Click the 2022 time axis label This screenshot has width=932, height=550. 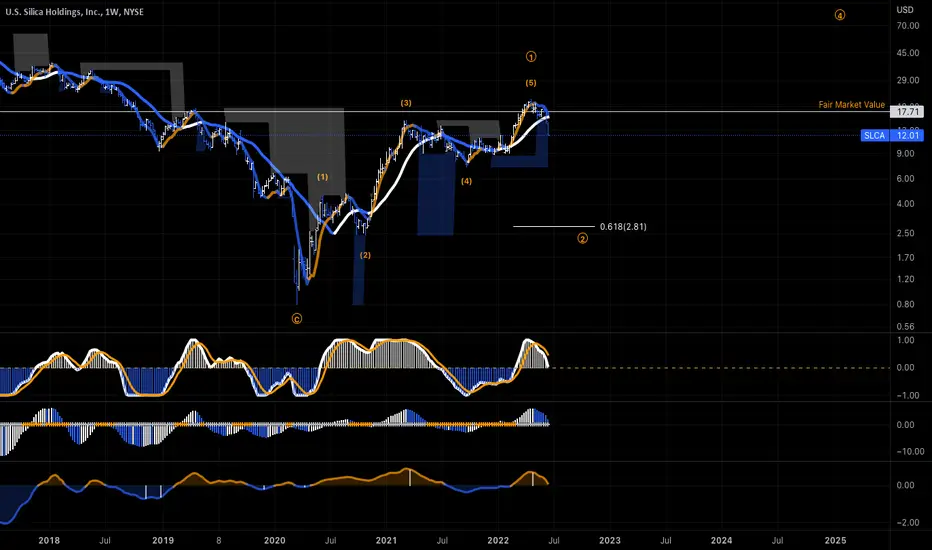coord(498,540)
